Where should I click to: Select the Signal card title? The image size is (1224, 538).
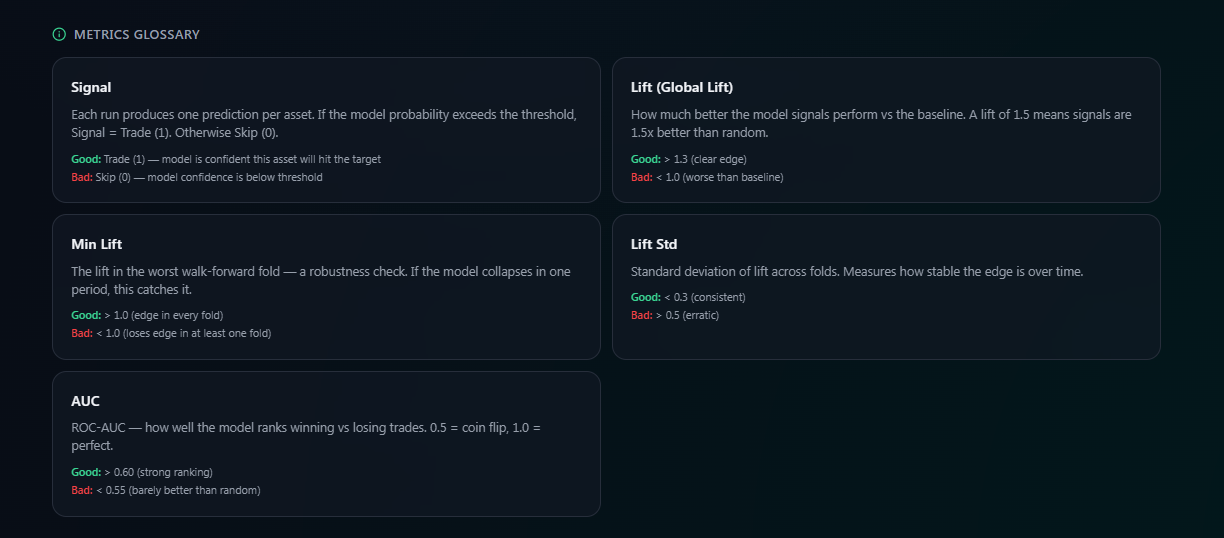(91, 88)
